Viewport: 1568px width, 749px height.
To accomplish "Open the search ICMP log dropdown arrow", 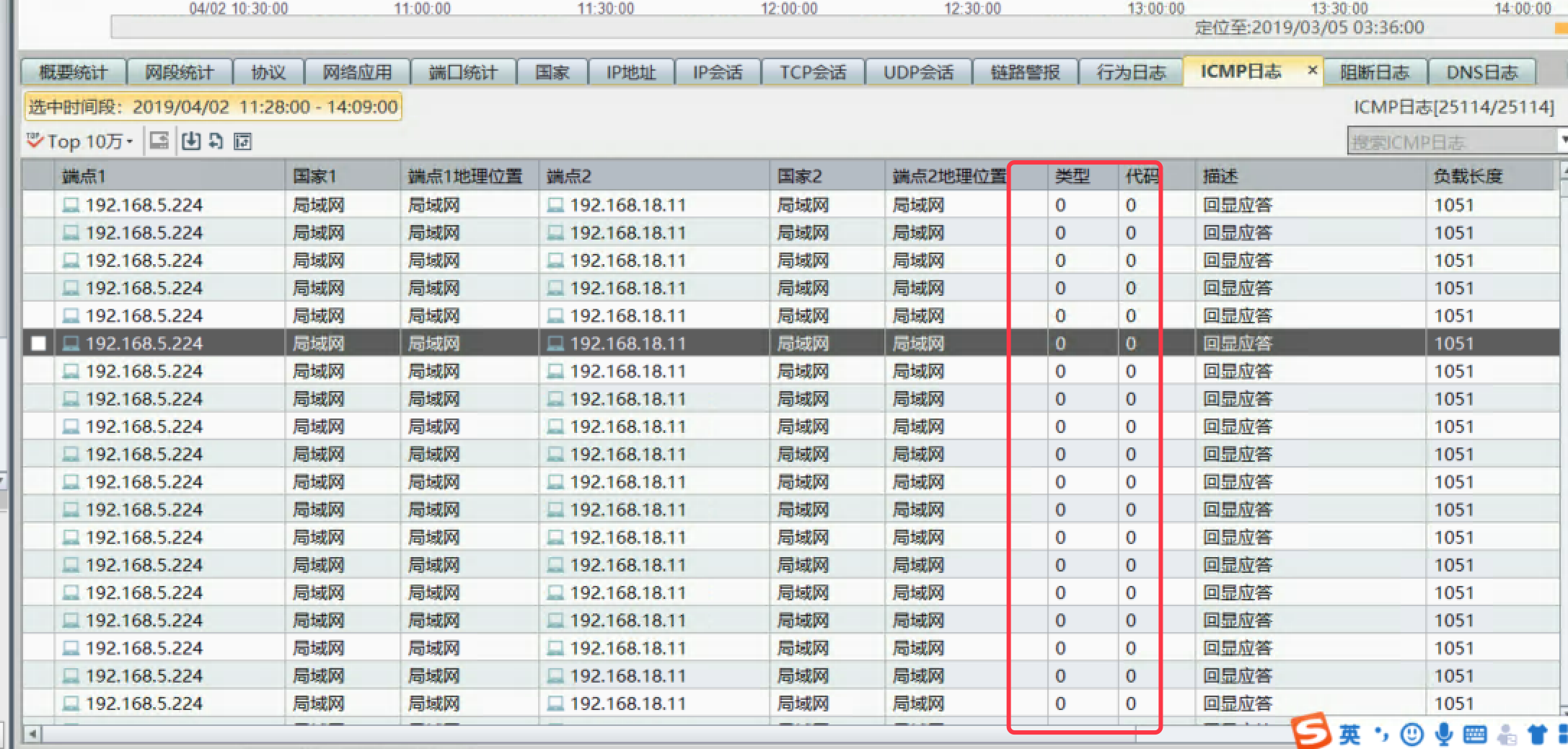I will click(x=1562, y=140).
